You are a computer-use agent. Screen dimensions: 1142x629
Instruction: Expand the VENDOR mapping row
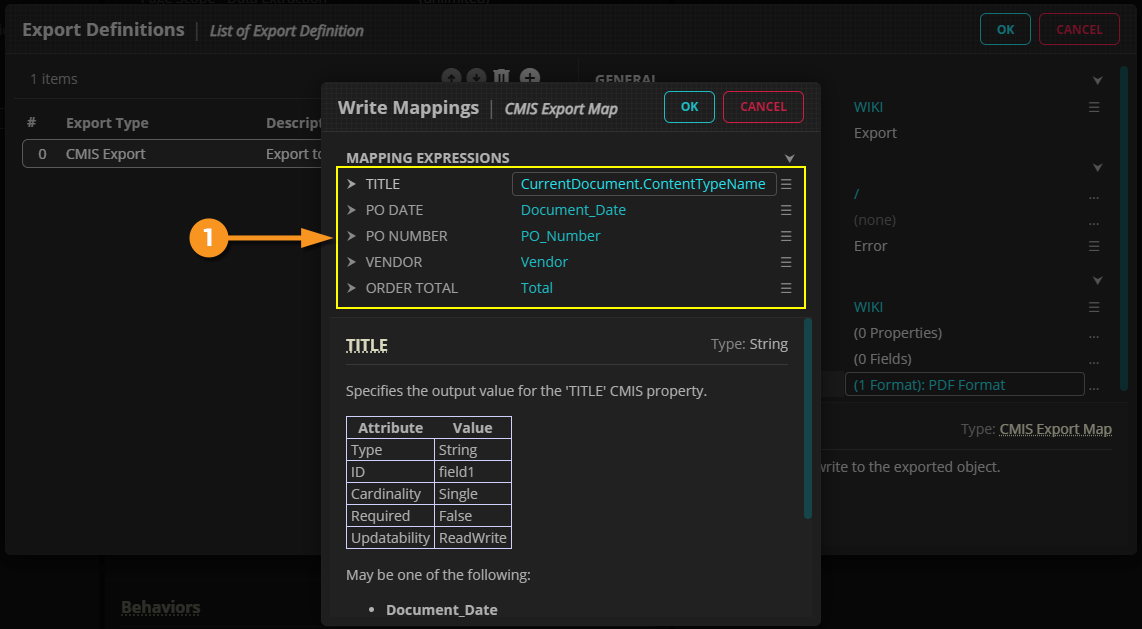click(x=351, y=262)
